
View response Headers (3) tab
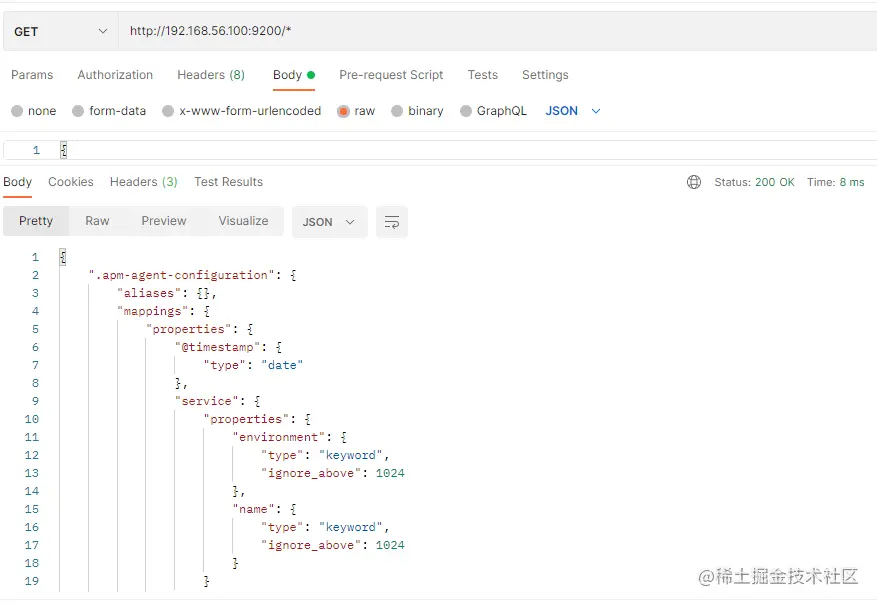click(x=144, y=182)
